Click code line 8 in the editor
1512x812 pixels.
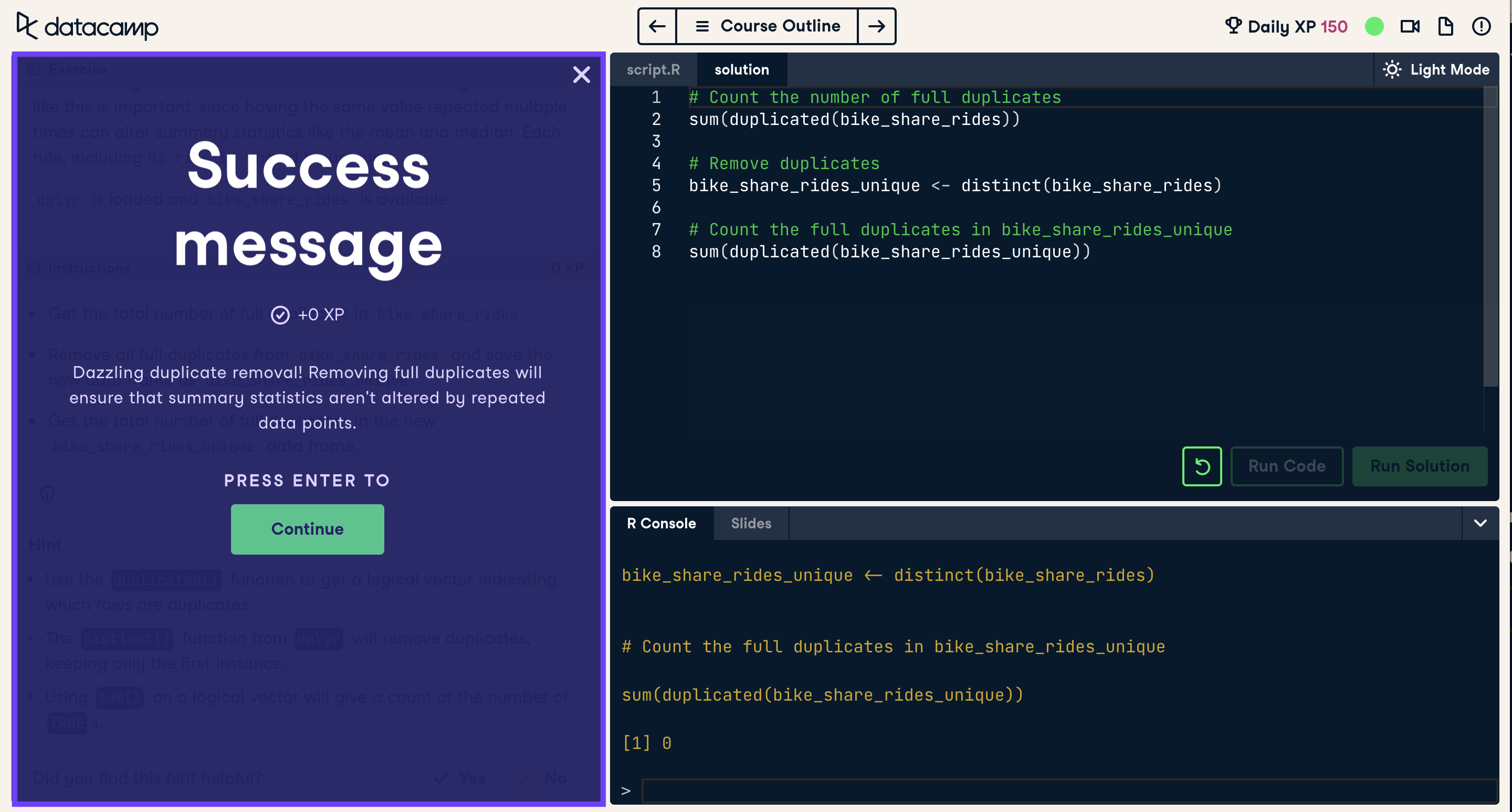click(889, 252)
